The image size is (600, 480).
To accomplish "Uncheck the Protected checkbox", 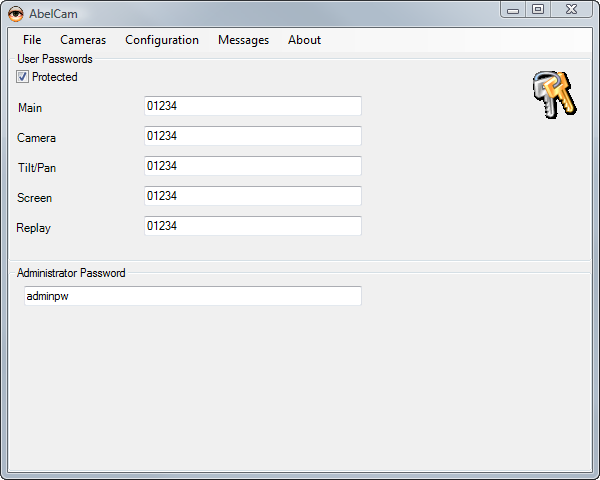I will [22, 77].
